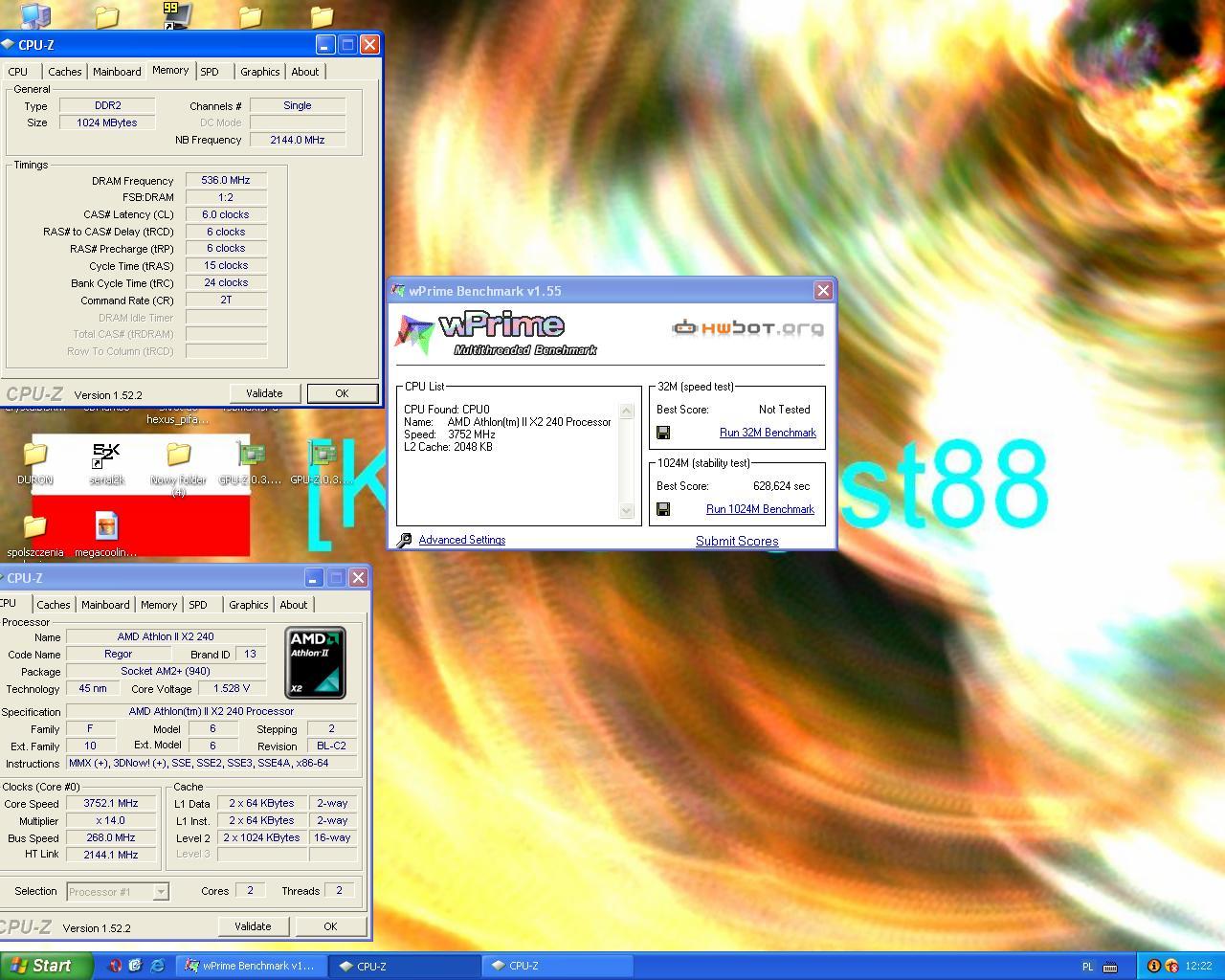The height and width of the screenshot is (980, 1225).
Task: Click the Level 2 cache 2 x 1024 KBytes
Action: pyautogui.click(x=262, y=837)
